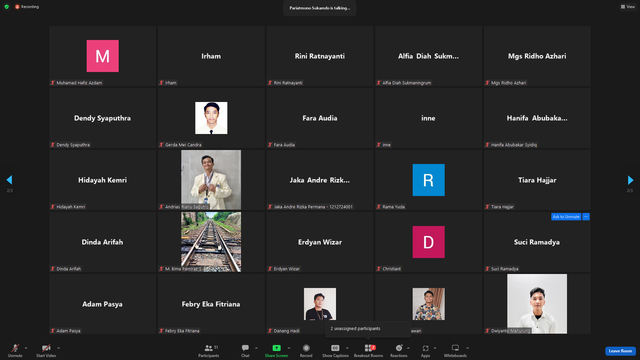Click the active speaker talking banner
The image size is (640, 360).
(320, 8)
